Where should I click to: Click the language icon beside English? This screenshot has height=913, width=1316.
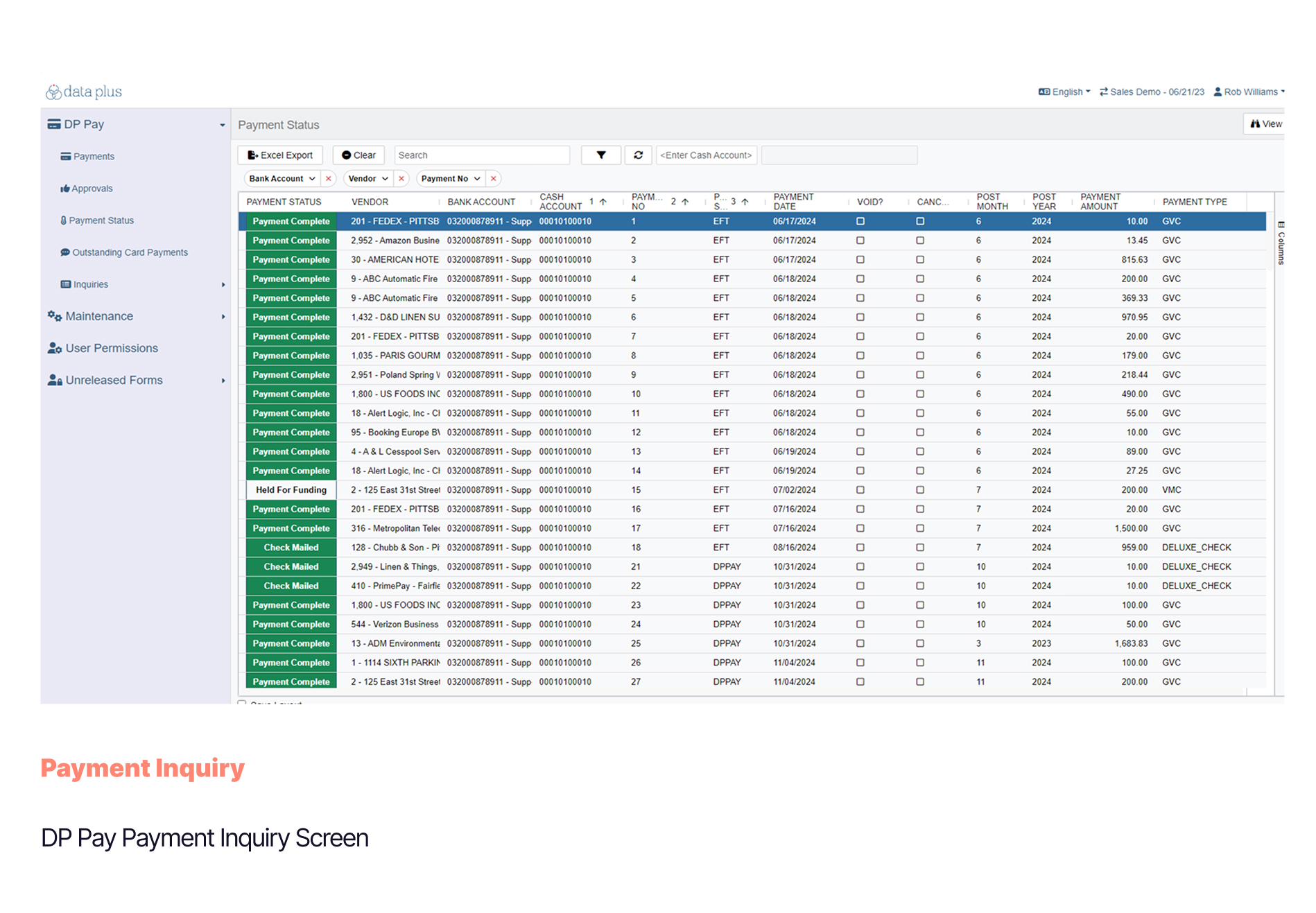pyautogui.click(x=1044, y=92)
